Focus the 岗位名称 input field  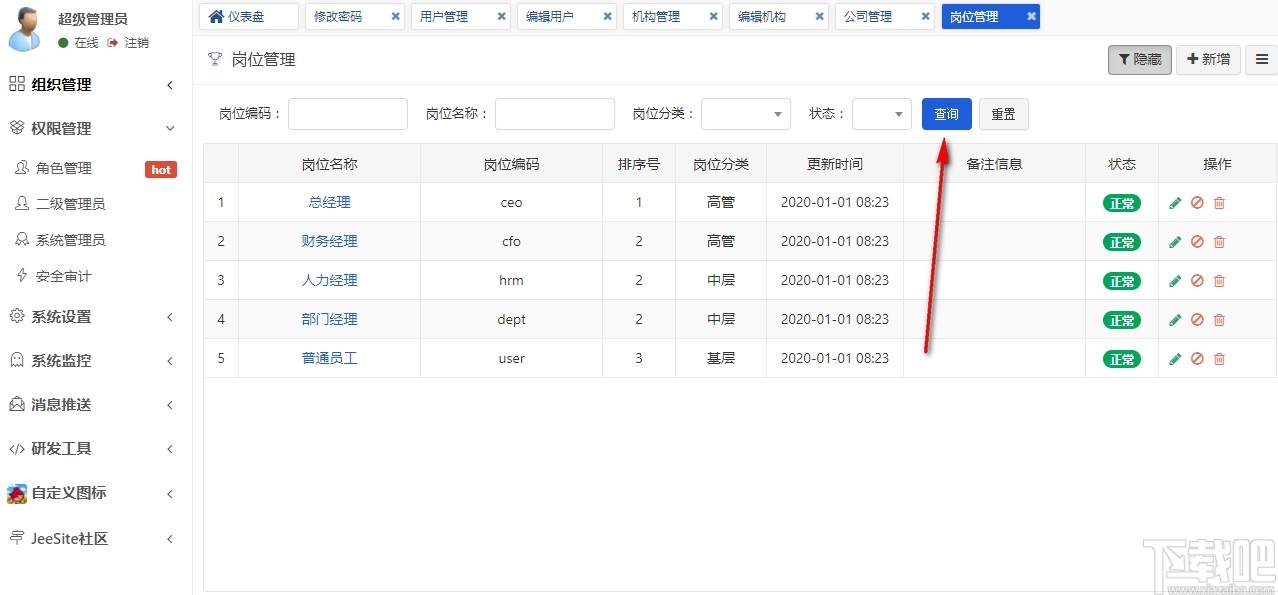(555, 114)
